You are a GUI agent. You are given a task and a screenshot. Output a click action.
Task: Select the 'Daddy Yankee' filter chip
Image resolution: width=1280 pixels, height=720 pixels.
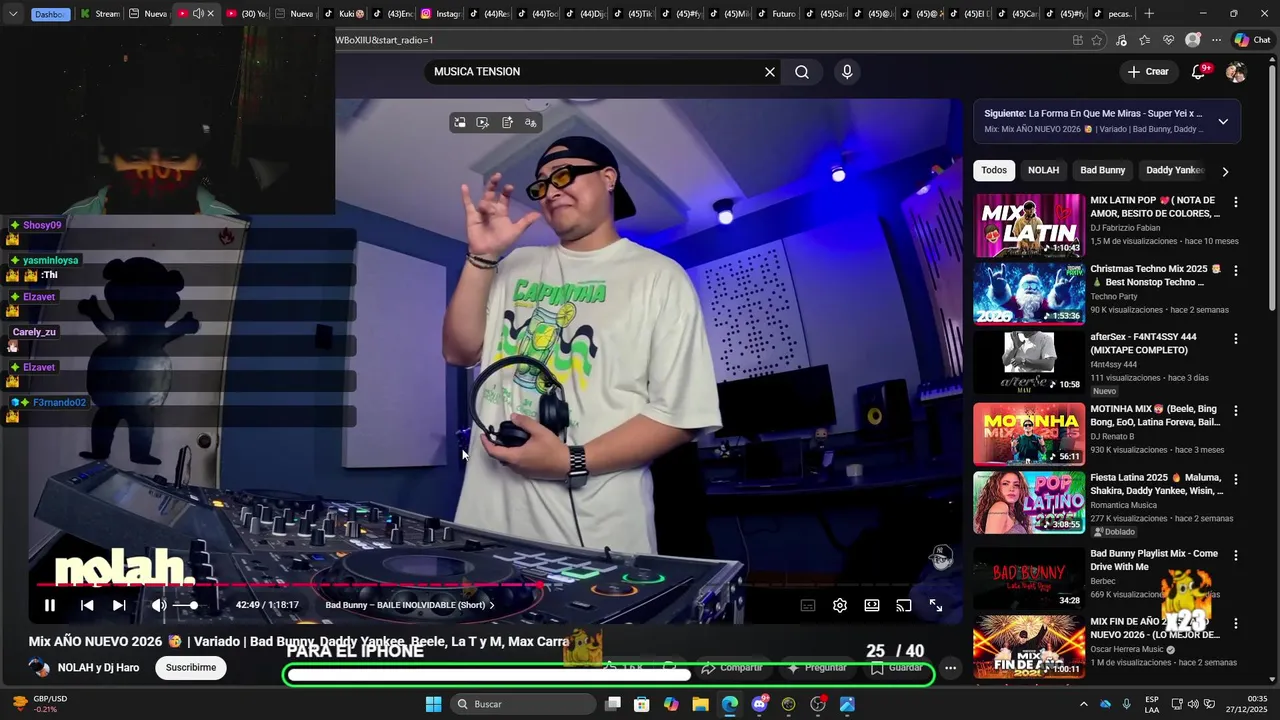[x=1175, y=170]
